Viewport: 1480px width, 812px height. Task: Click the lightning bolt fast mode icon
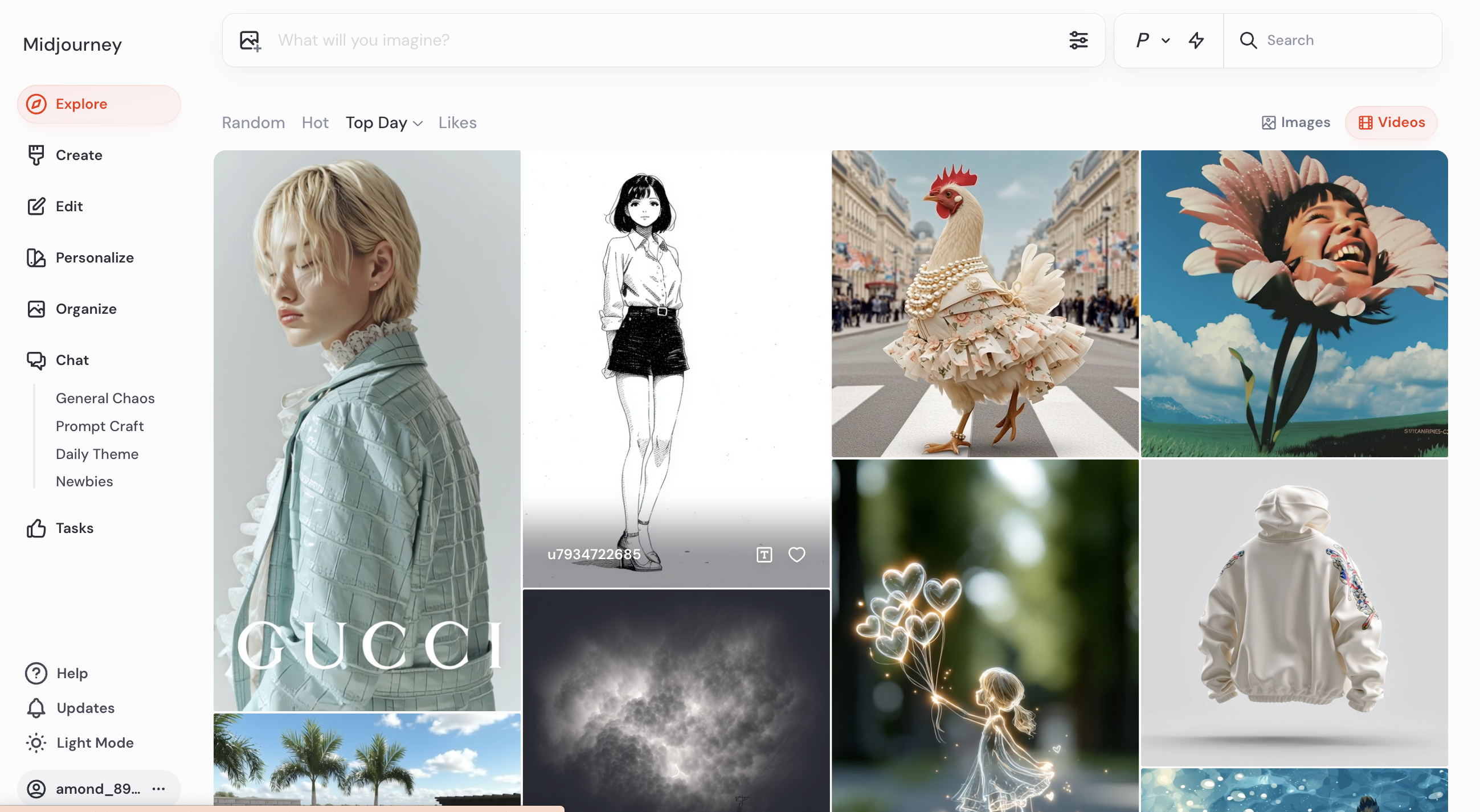coord(1197,40)
